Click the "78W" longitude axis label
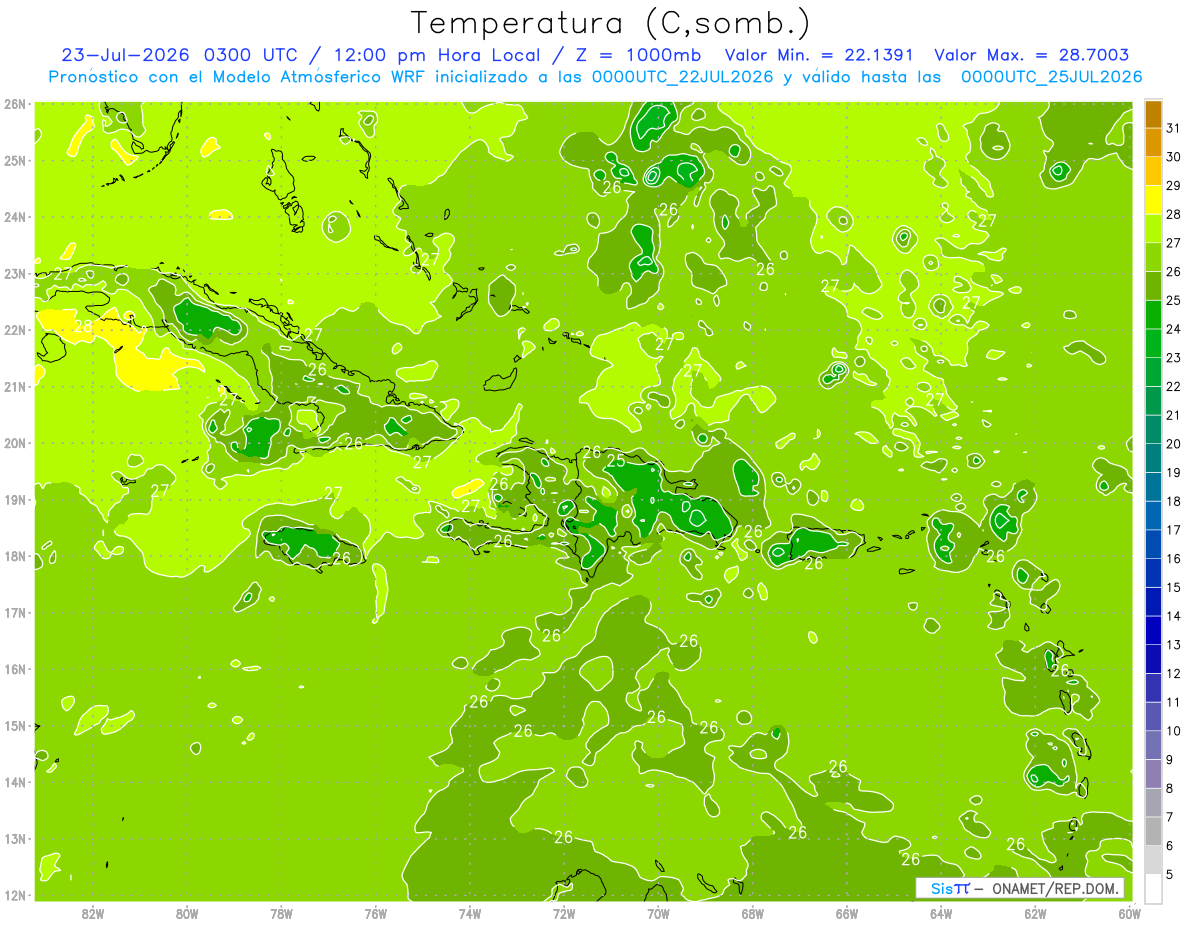This screenshot has width=1200, height=927. (281, 913)
